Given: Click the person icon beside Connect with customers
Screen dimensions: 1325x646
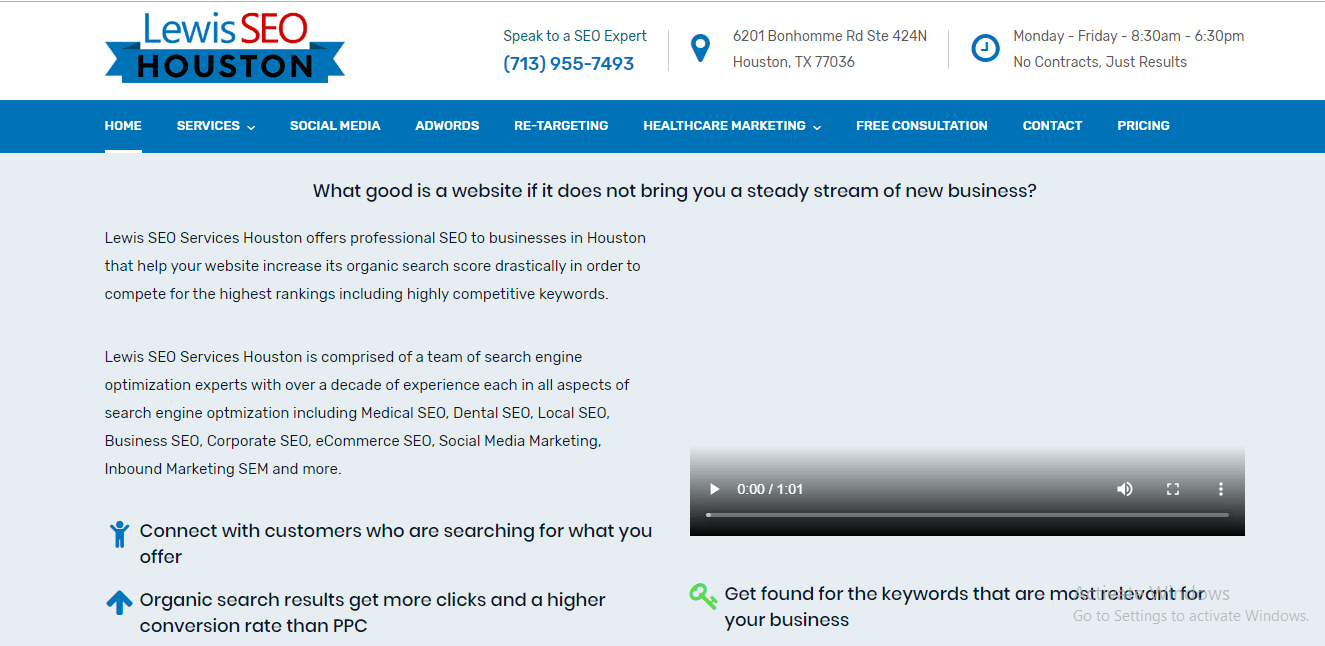Looking at the screenshot, I should click(x=119, y=533).
